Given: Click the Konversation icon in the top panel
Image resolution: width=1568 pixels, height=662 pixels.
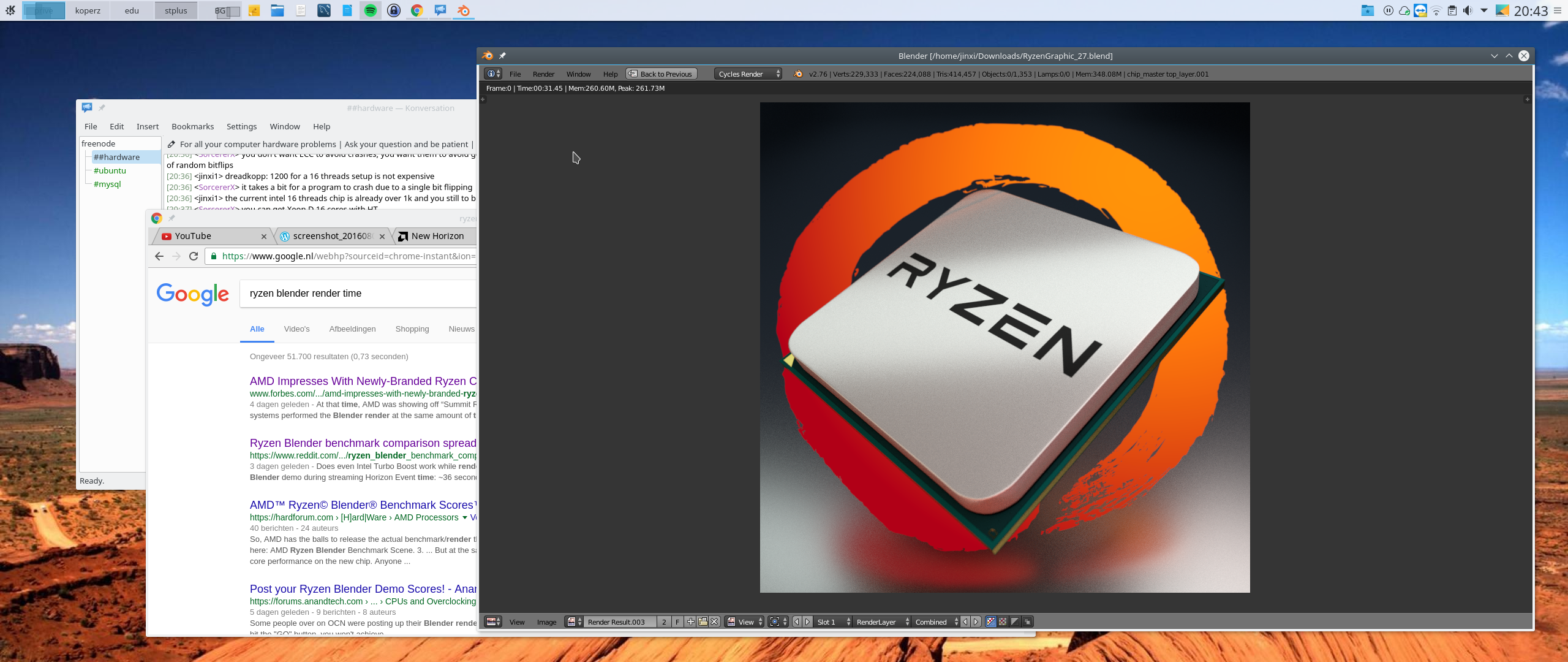Looking at the screenshot, I should point(440,10).
